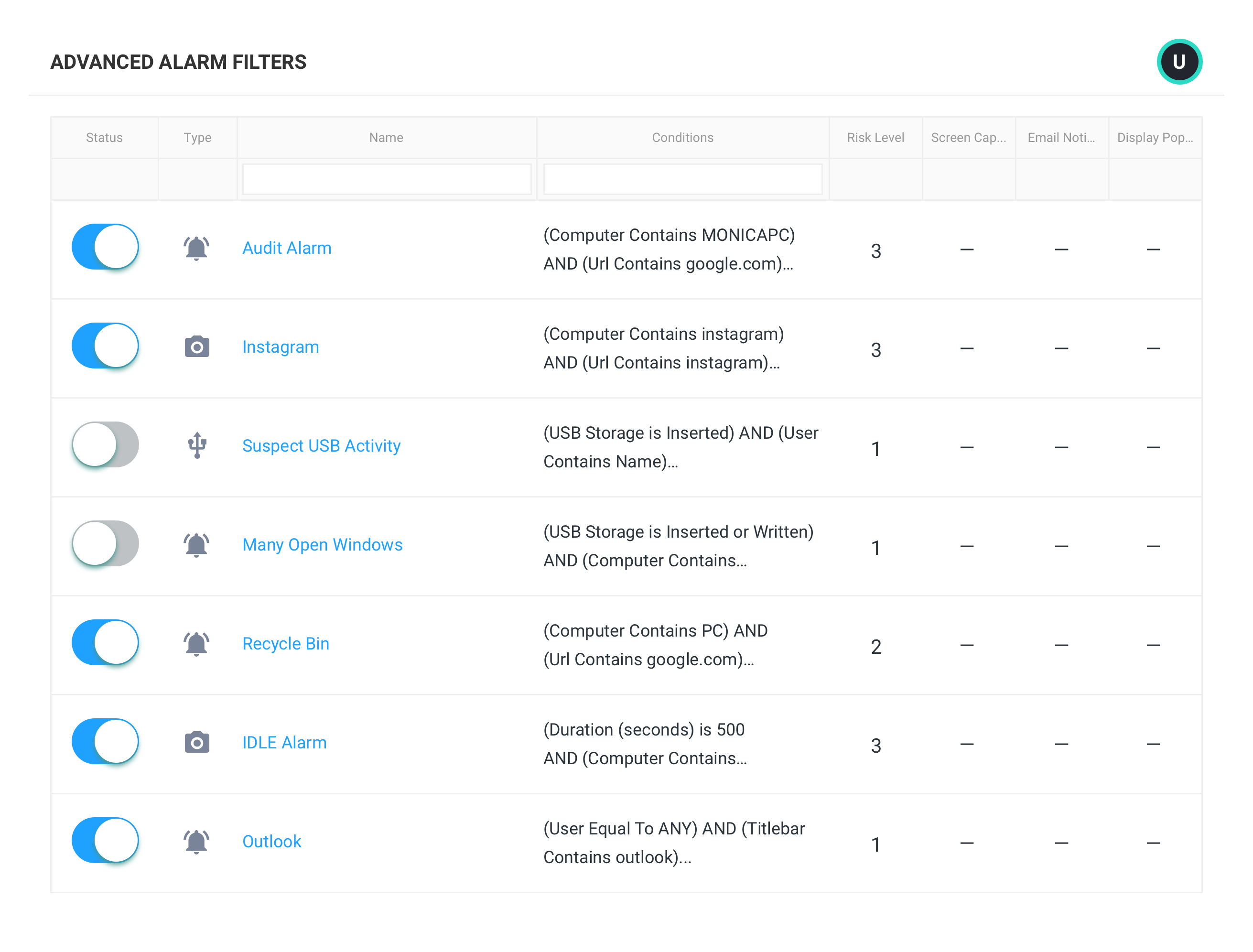Turn off the Outlook alarm
Screen dimensions: 1253x952
pos(105,841)
